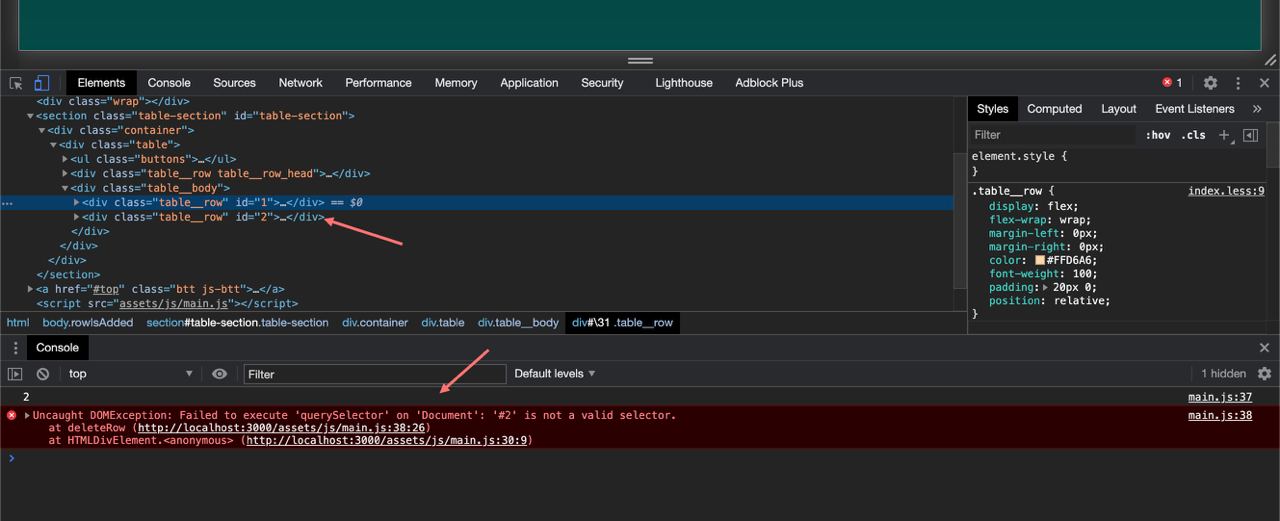Open the Performance tab
The height and width of the screenshot is (521, 1280).
[x=378, y=83]
